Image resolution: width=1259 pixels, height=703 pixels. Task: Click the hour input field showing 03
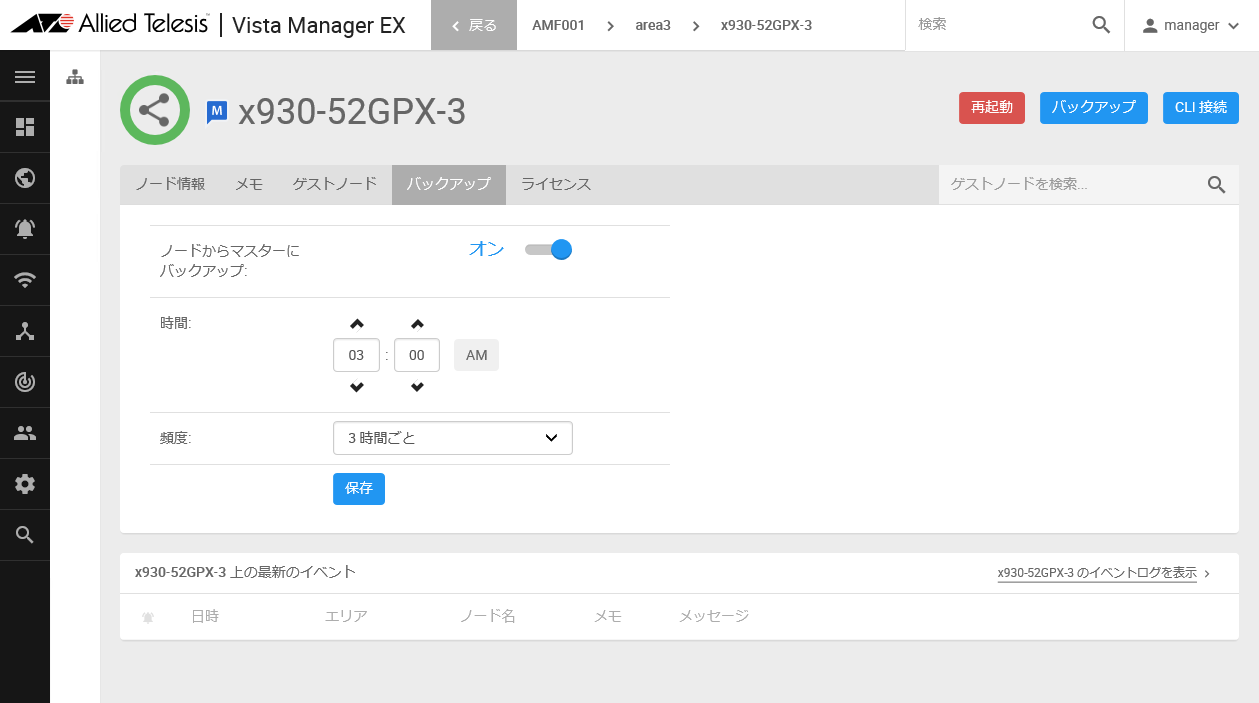356,355
